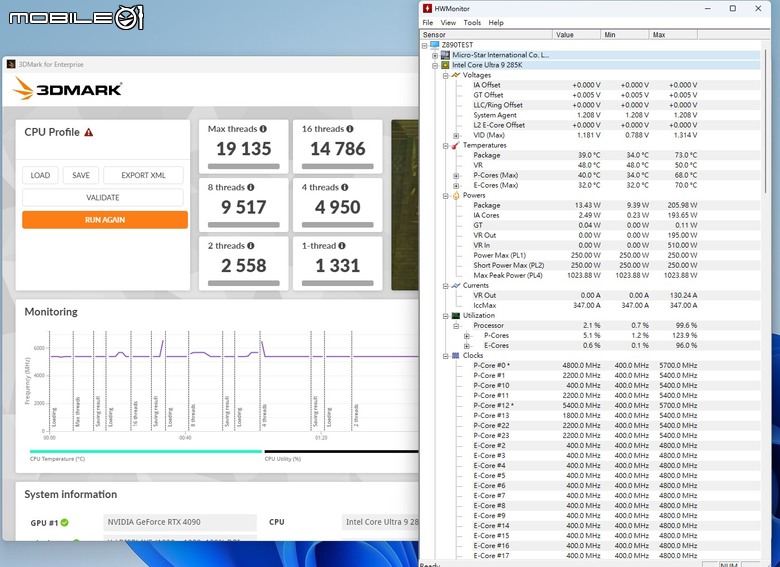The width and height of the screenshot is (780, 567).
Task: Click the VALIDATE button
Action: [102, 197]
